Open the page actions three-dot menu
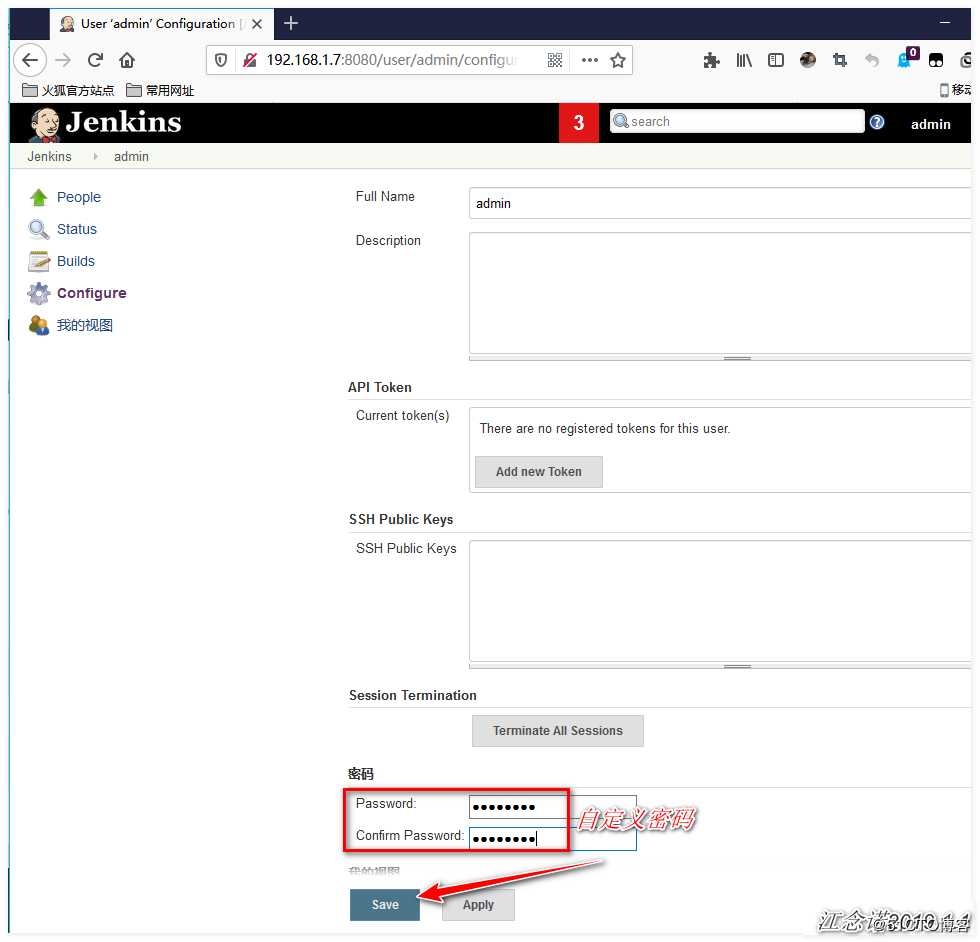The image size is (980, 942). pos(589,60)
